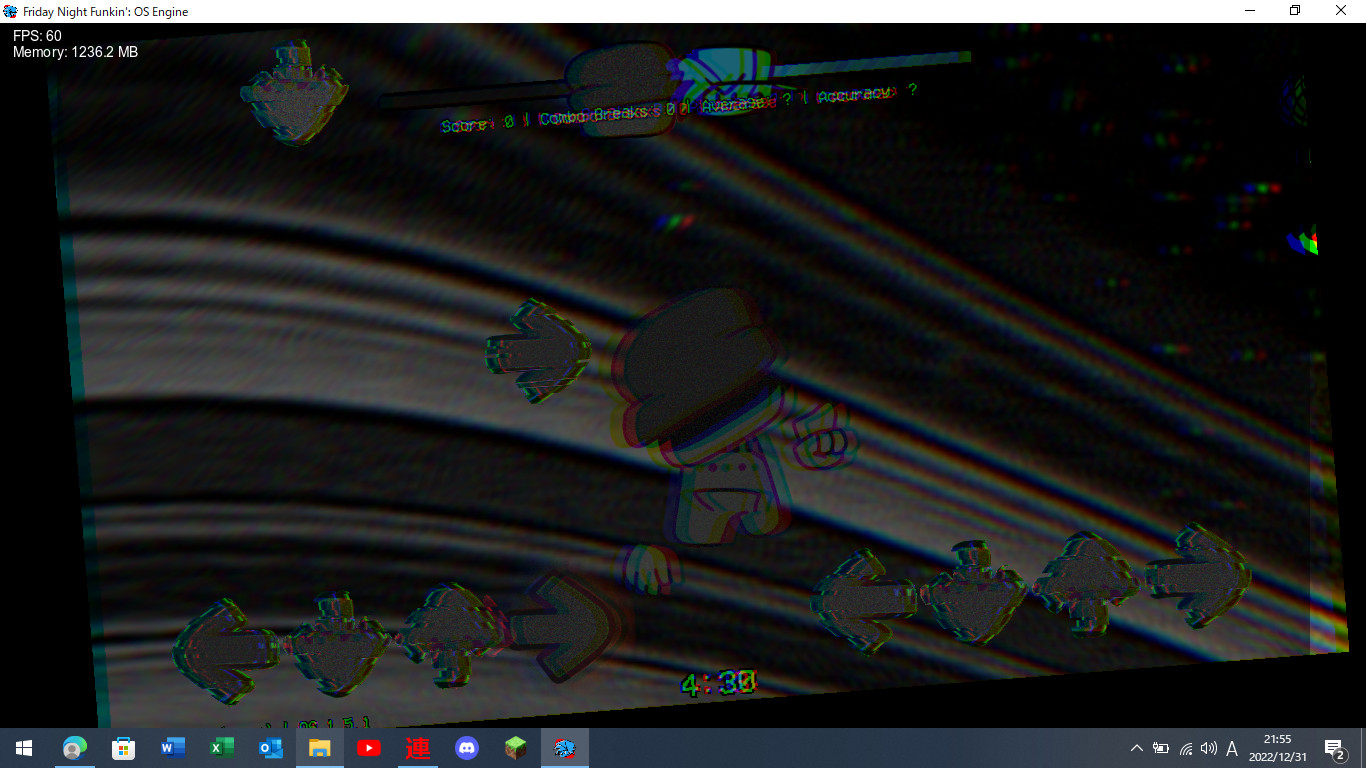Open Discord from the taskbar

[466, 748]
